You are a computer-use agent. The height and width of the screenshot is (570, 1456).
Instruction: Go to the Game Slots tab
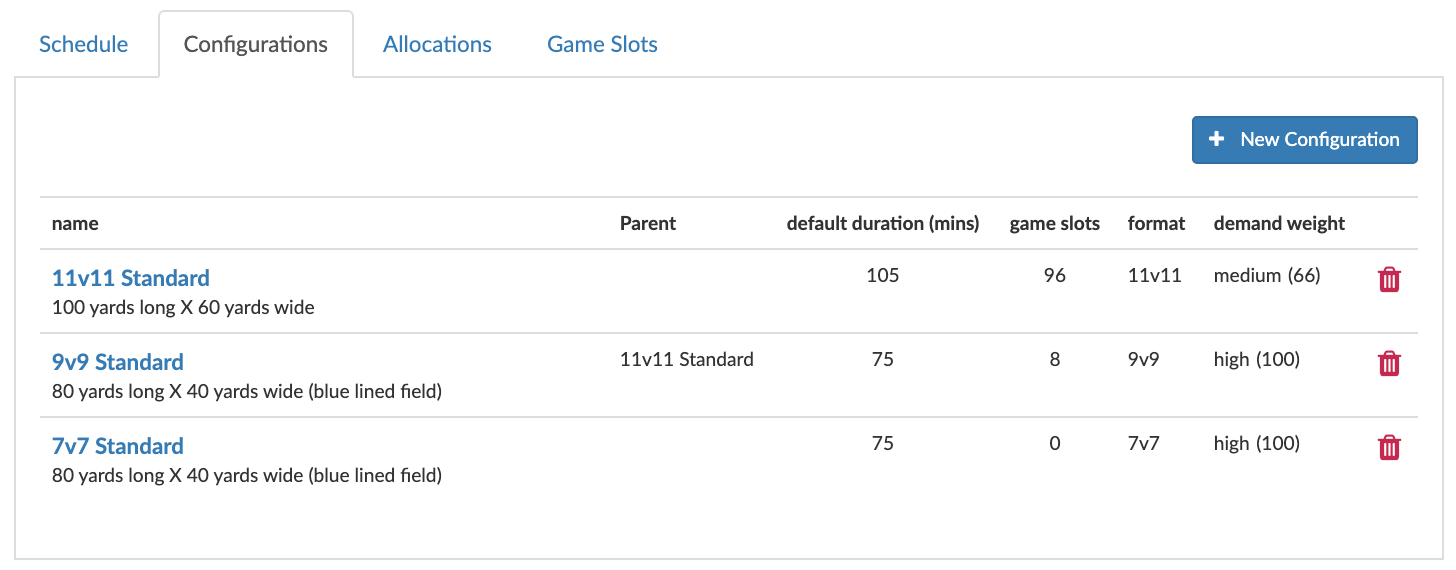pos(602,44)
